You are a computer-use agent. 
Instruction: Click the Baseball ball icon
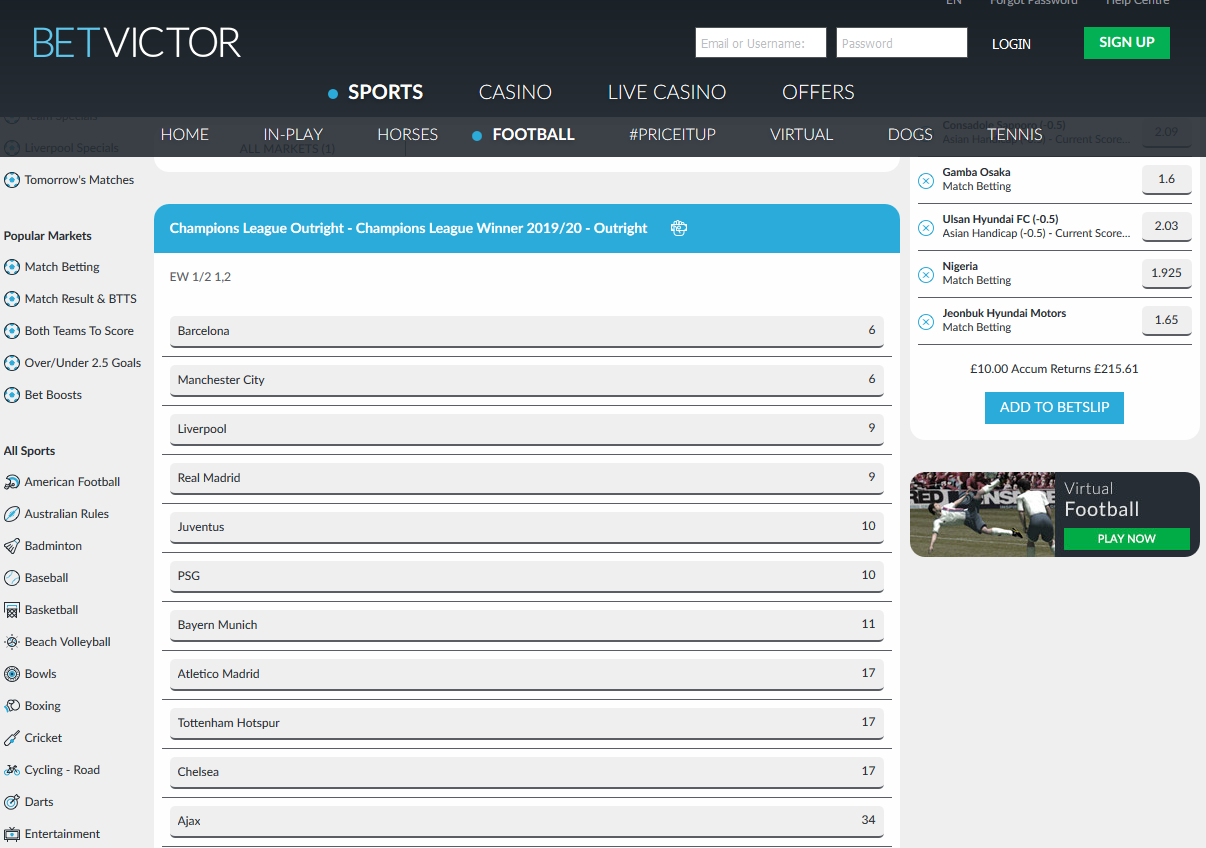(x=12, y=578)
